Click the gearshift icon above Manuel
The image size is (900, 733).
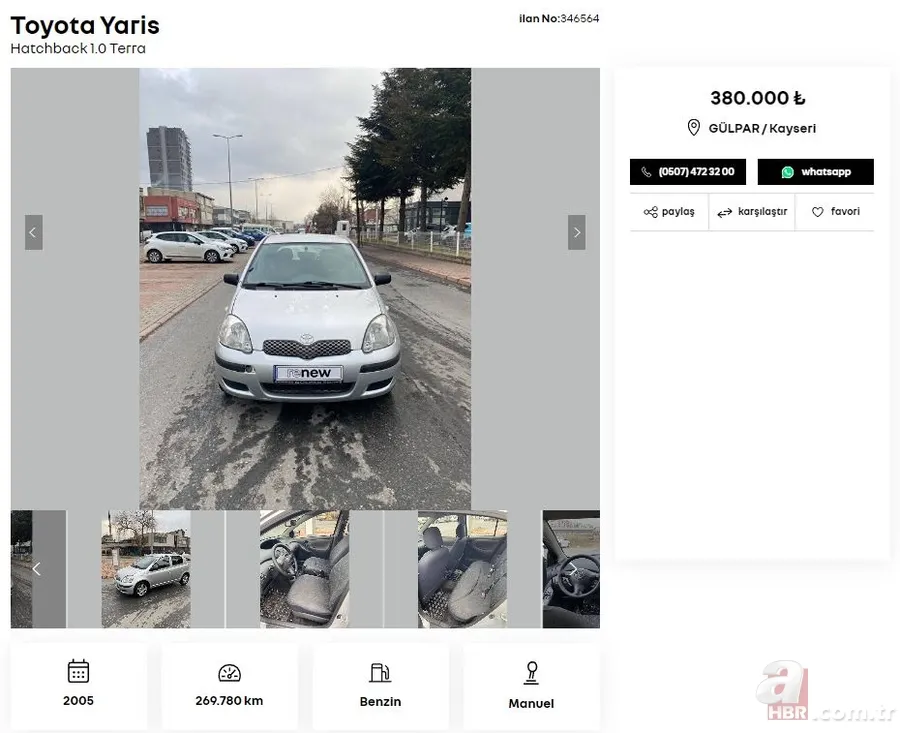tap(531, 672)
